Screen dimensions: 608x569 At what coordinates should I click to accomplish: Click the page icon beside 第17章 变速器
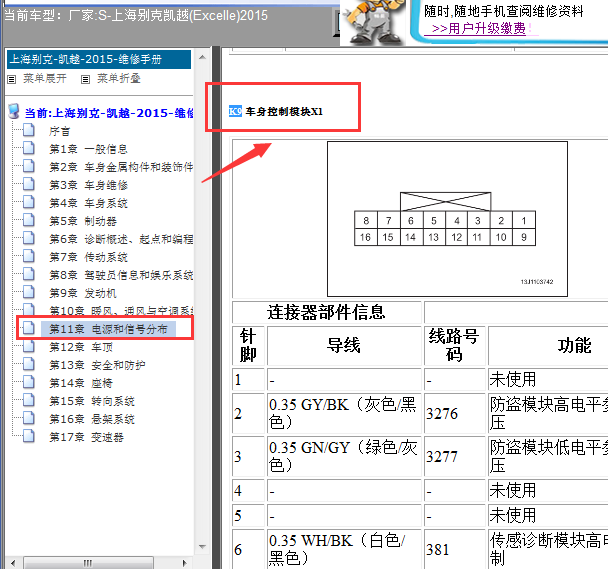point(29,437)
